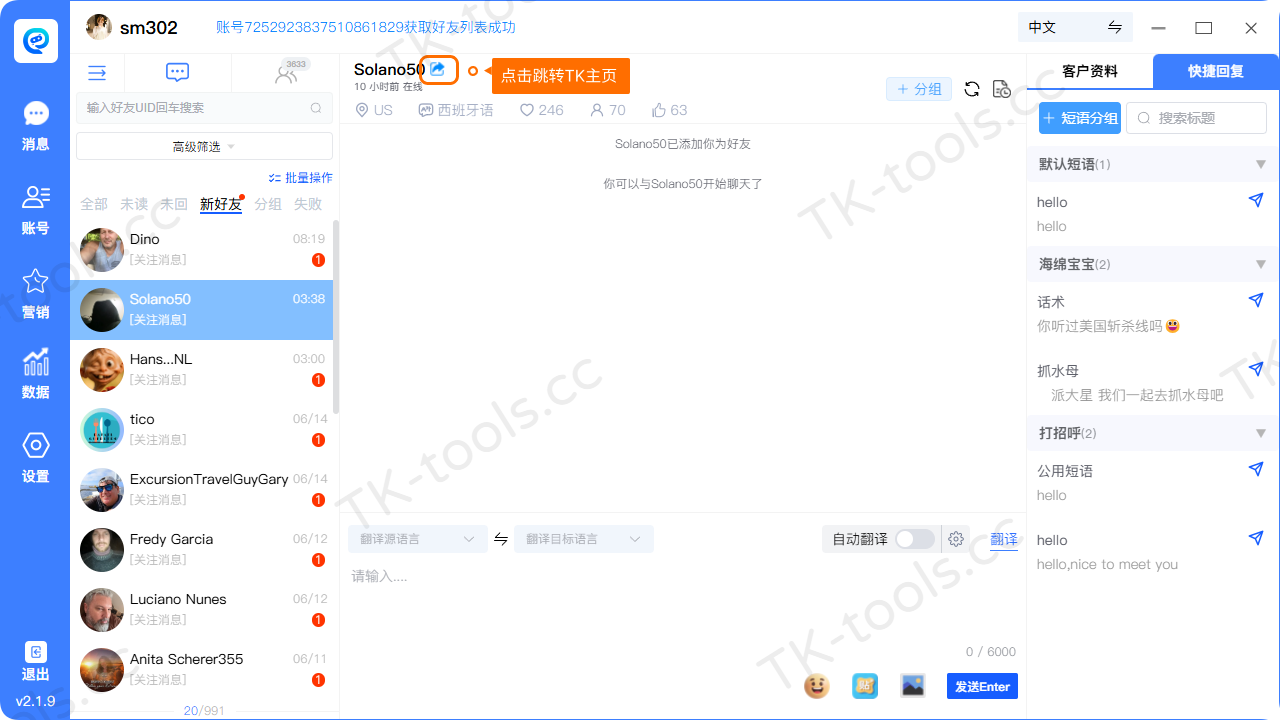Viewport: 1280px width, 720px height.
Task: Click the language switch arrows icon at top
Action: pyautogui.click(x=1114, y=27)
